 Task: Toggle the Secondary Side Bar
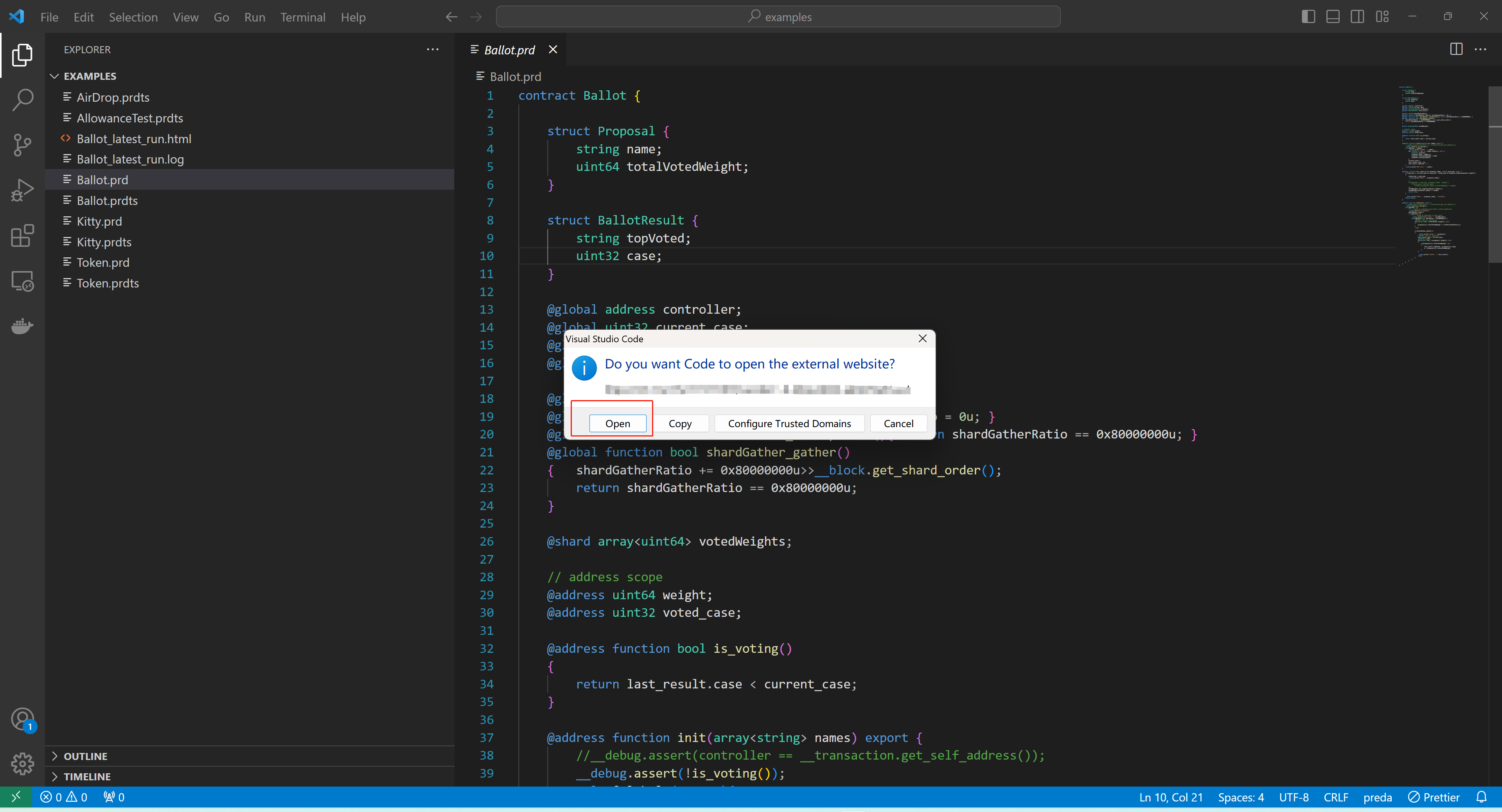(x=1357, y=16)
